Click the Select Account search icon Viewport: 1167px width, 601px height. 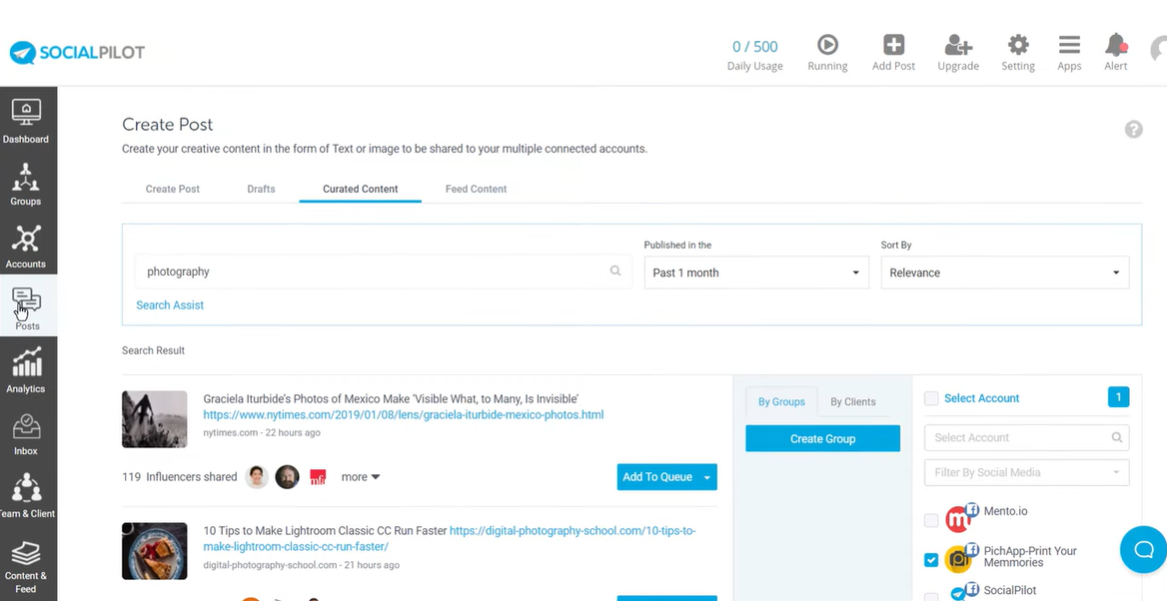click(x=1116, y=437)
